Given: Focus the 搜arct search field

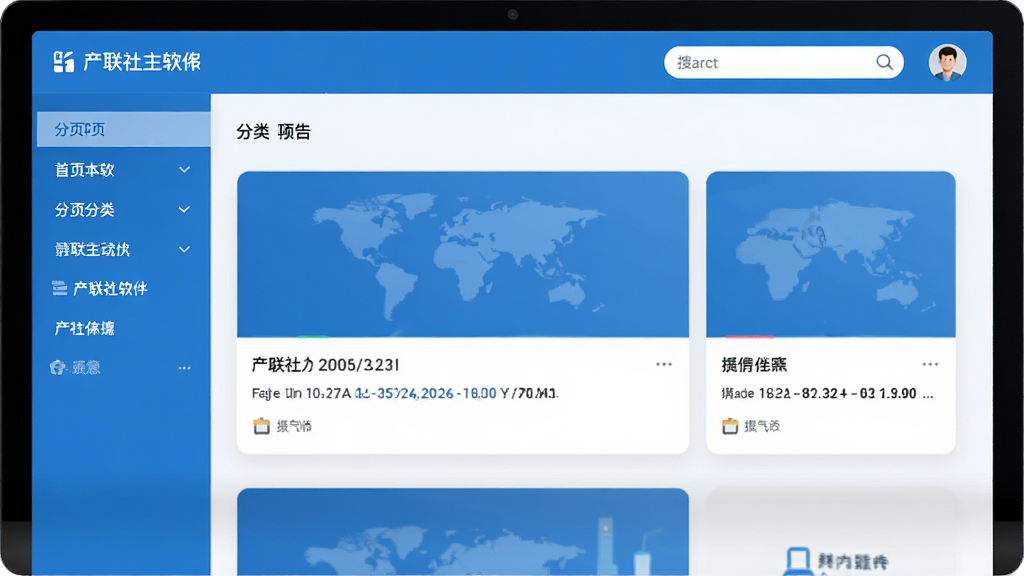Looking at the screenshot, I should (784, 63).
